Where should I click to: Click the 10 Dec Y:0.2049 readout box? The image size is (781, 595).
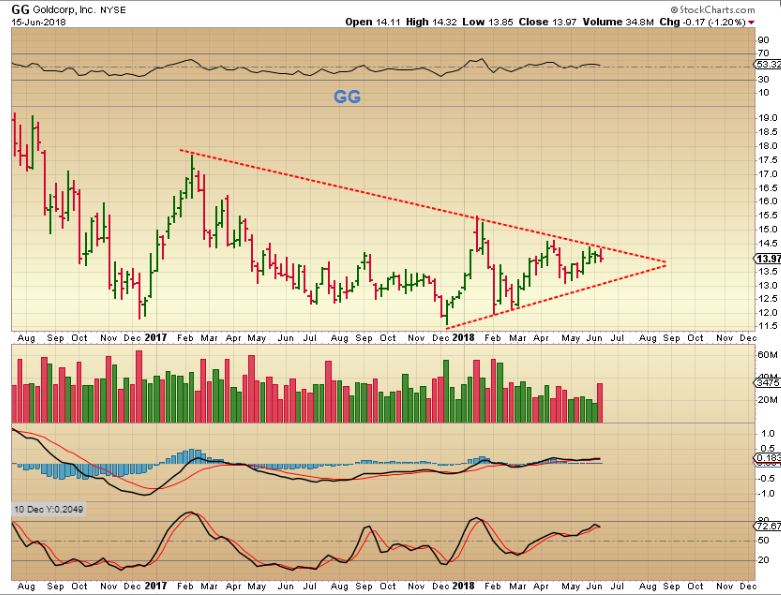(49, 509)
